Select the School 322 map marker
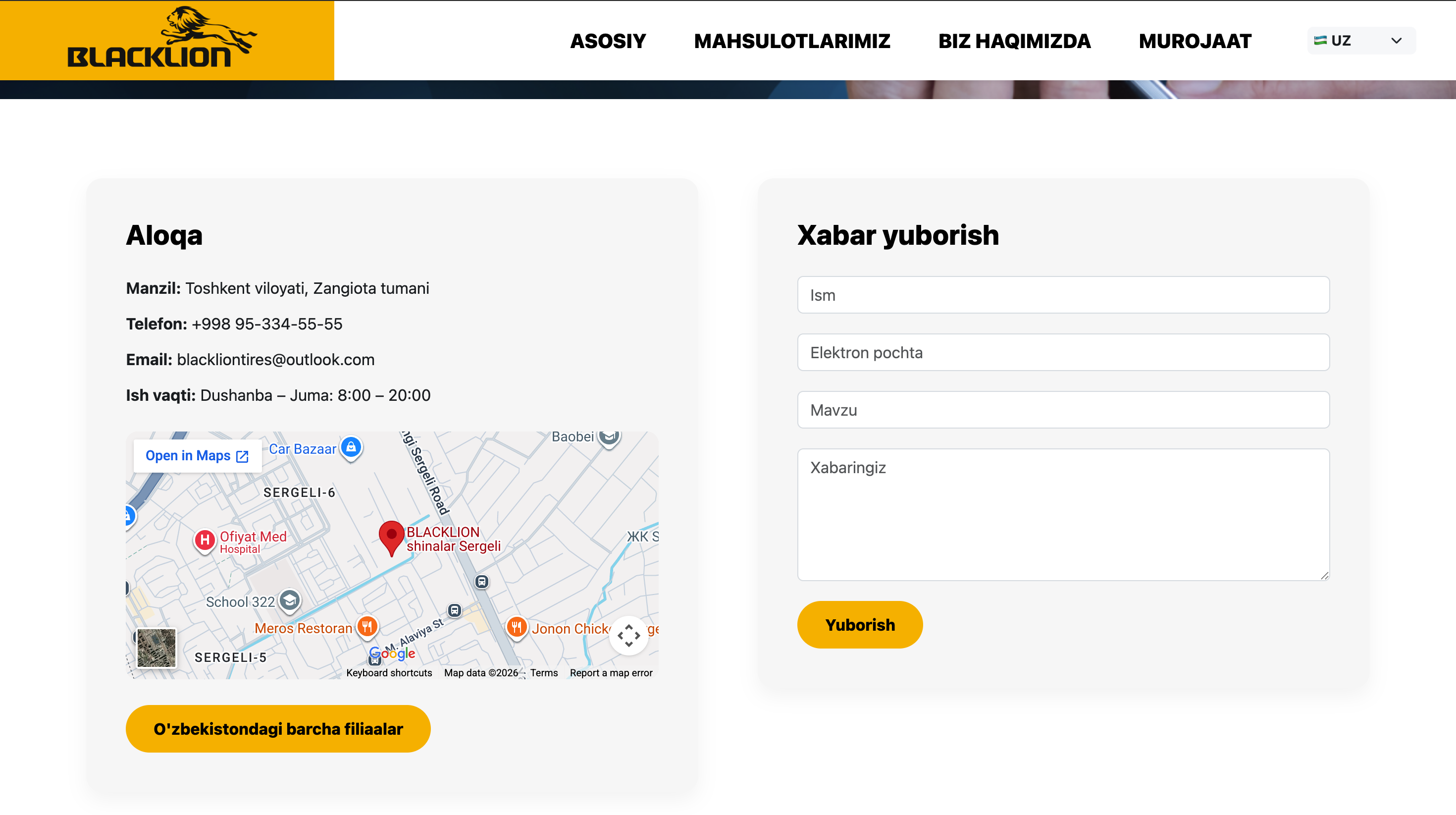Viewport: 1456px width, 815px height. pos(290,600)
